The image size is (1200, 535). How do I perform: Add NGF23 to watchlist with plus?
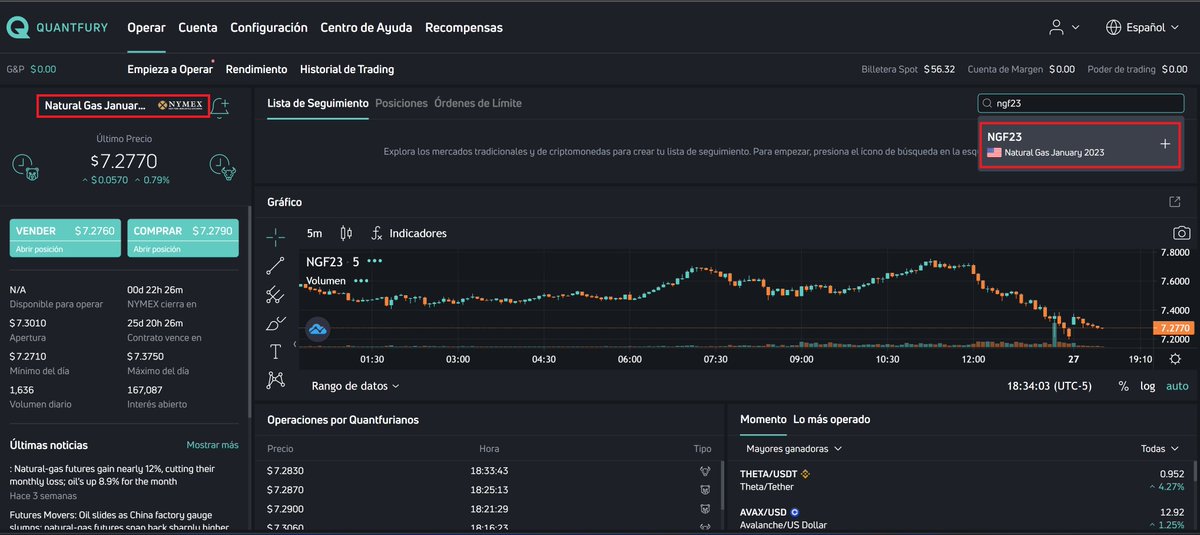(1164, 144)
